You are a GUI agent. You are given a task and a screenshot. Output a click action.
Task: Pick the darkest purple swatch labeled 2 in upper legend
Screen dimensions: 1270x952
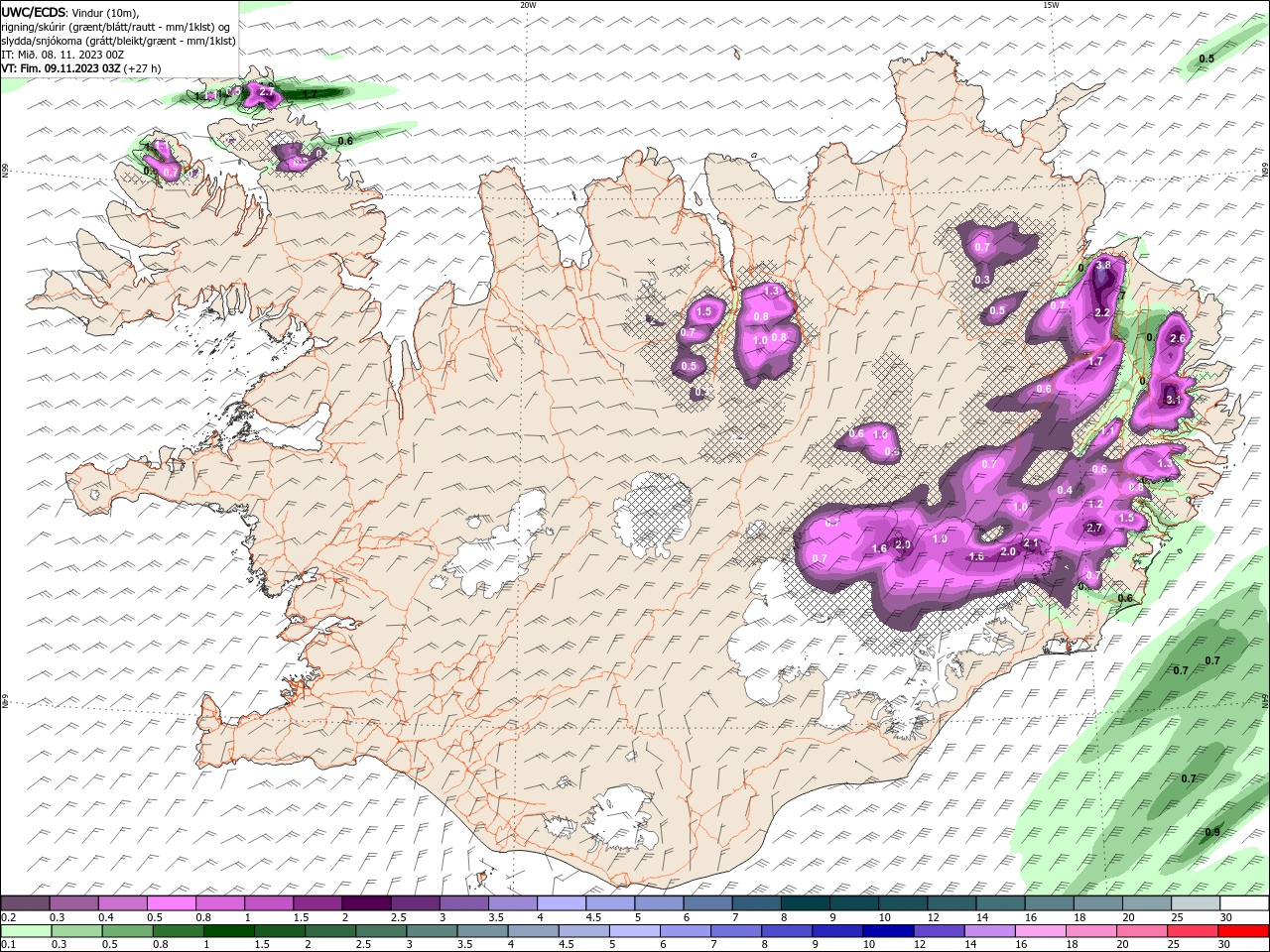point(365,903)
